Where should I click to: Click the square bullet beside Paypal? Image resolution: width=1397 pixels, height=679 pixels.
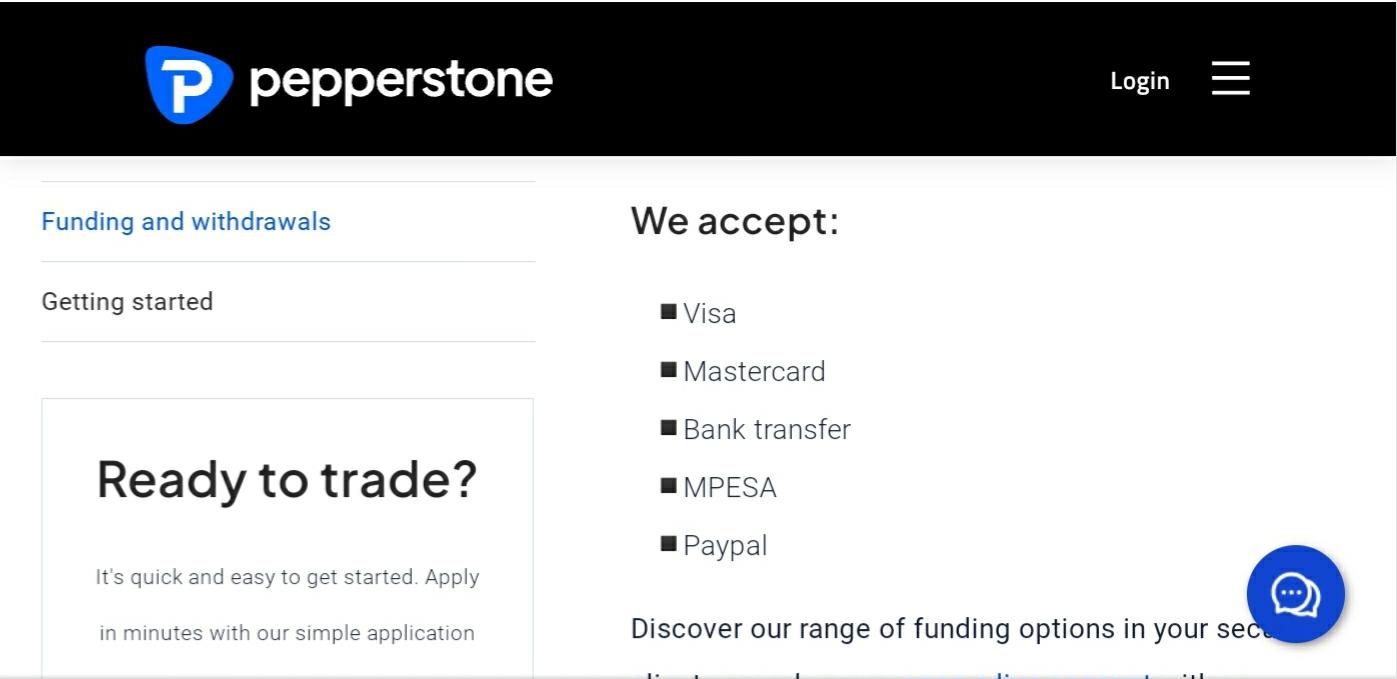point(669,544)
